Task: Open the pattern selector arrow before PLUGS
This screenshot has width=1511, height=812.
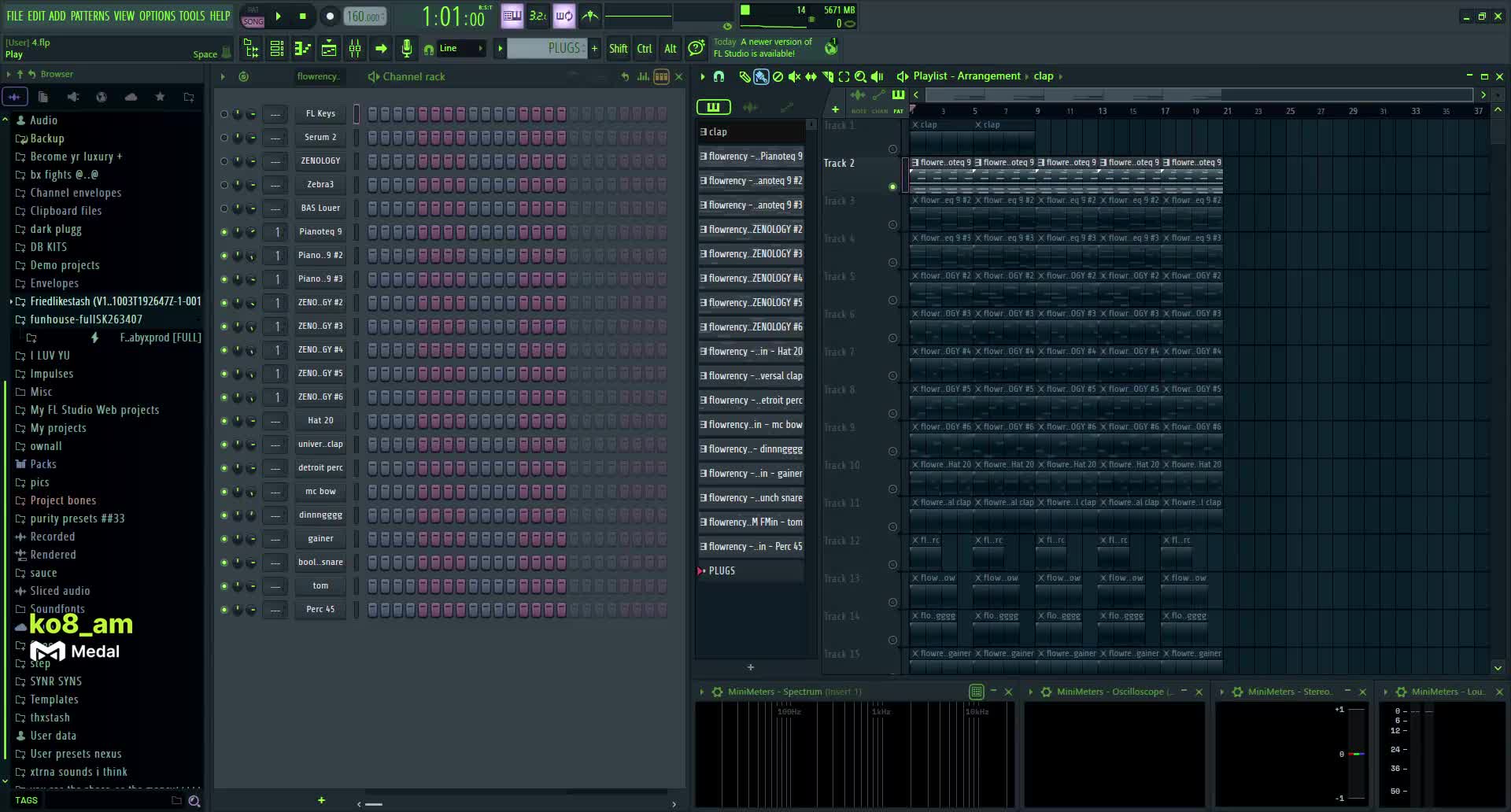Action: tap(500, 49)
